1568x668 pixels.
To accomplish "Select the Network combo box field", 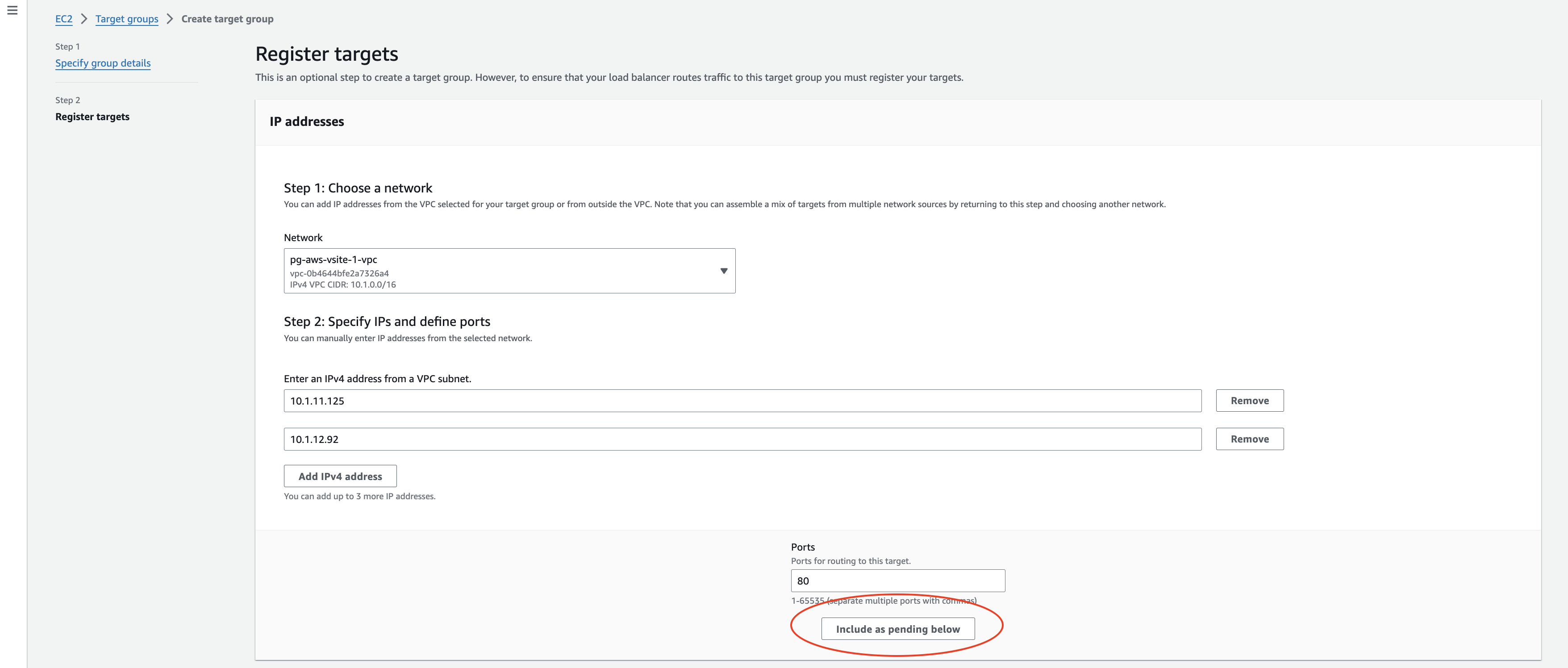I will tap(510, 270).
